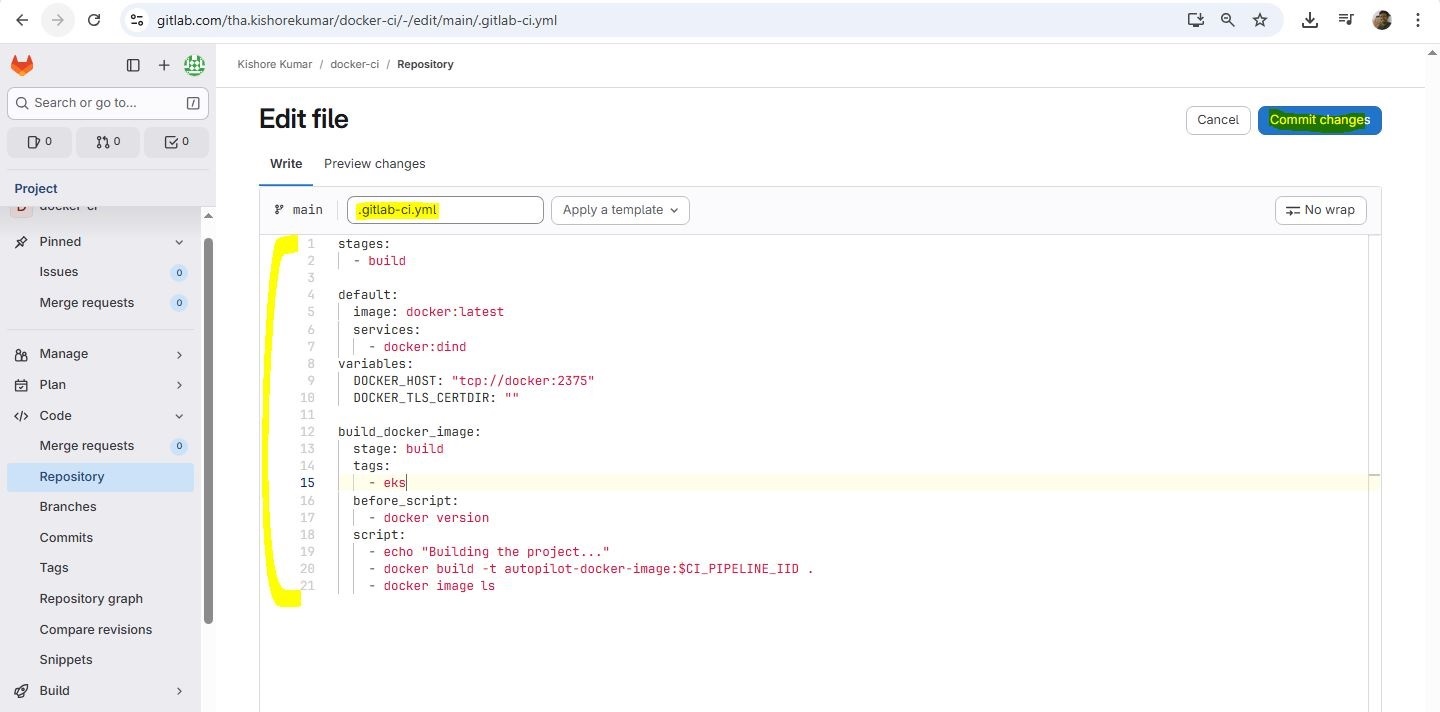
Task: Click the .gitlab-ci.yml filename field
Action: pyautogui.click(x=445, y=210)
